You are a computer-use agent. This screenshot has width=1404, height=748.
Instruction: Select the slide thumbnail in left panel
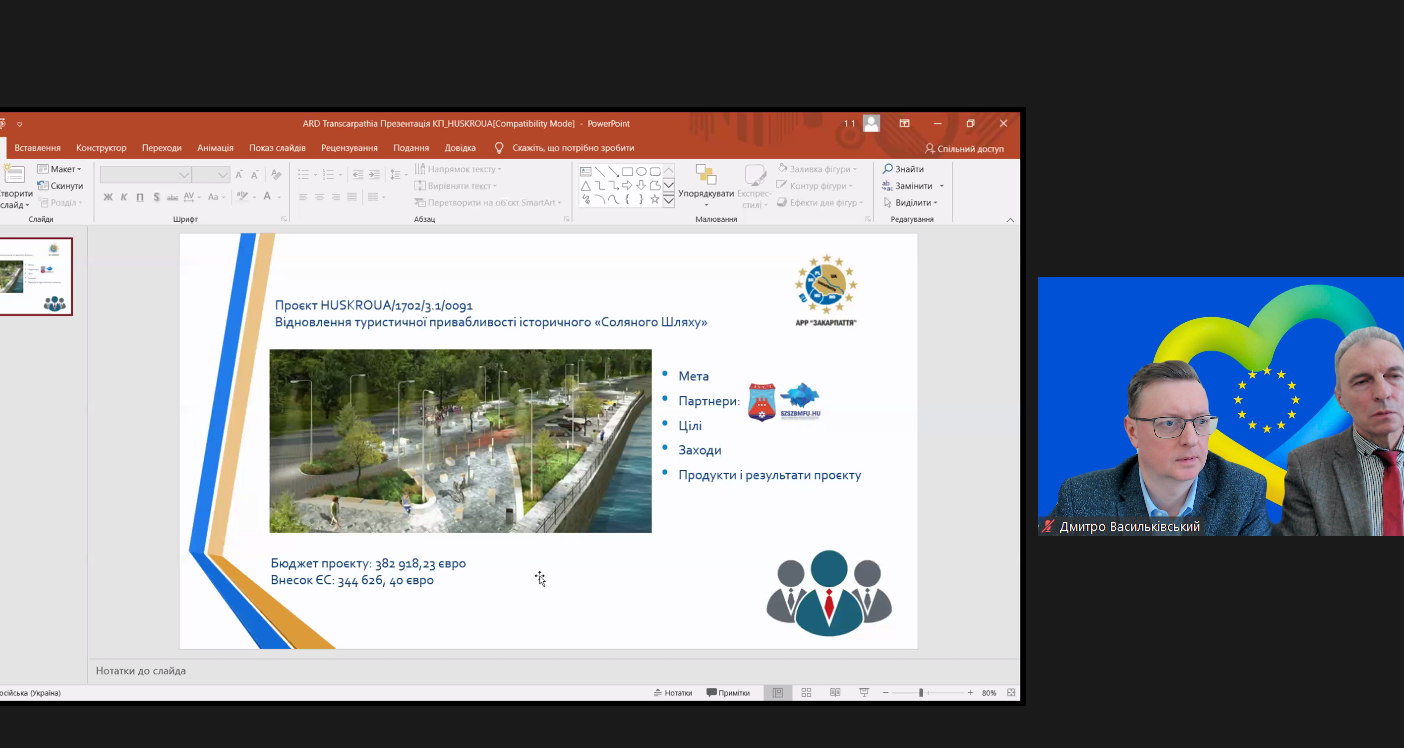coord(36,276)
